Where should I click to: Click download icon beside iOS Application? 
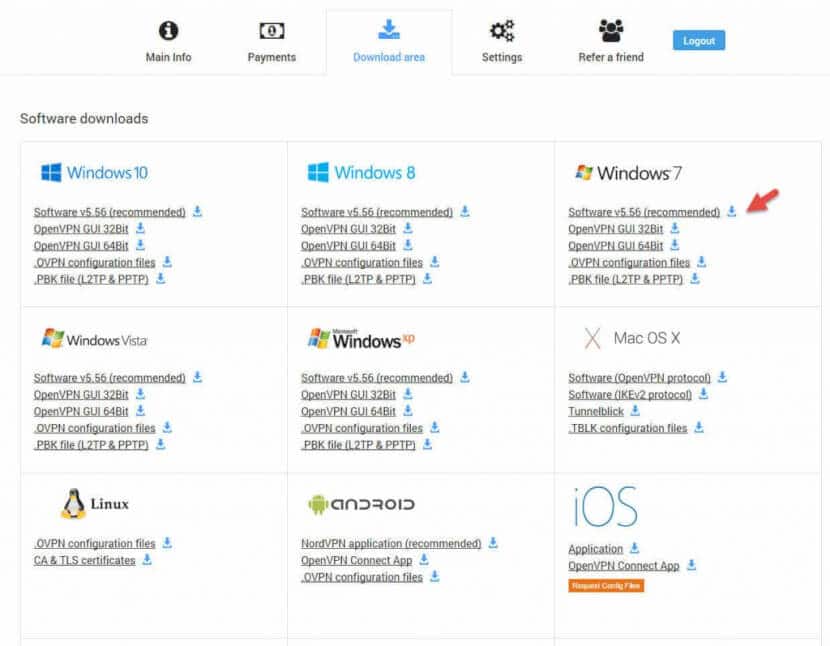pos(635,548)
